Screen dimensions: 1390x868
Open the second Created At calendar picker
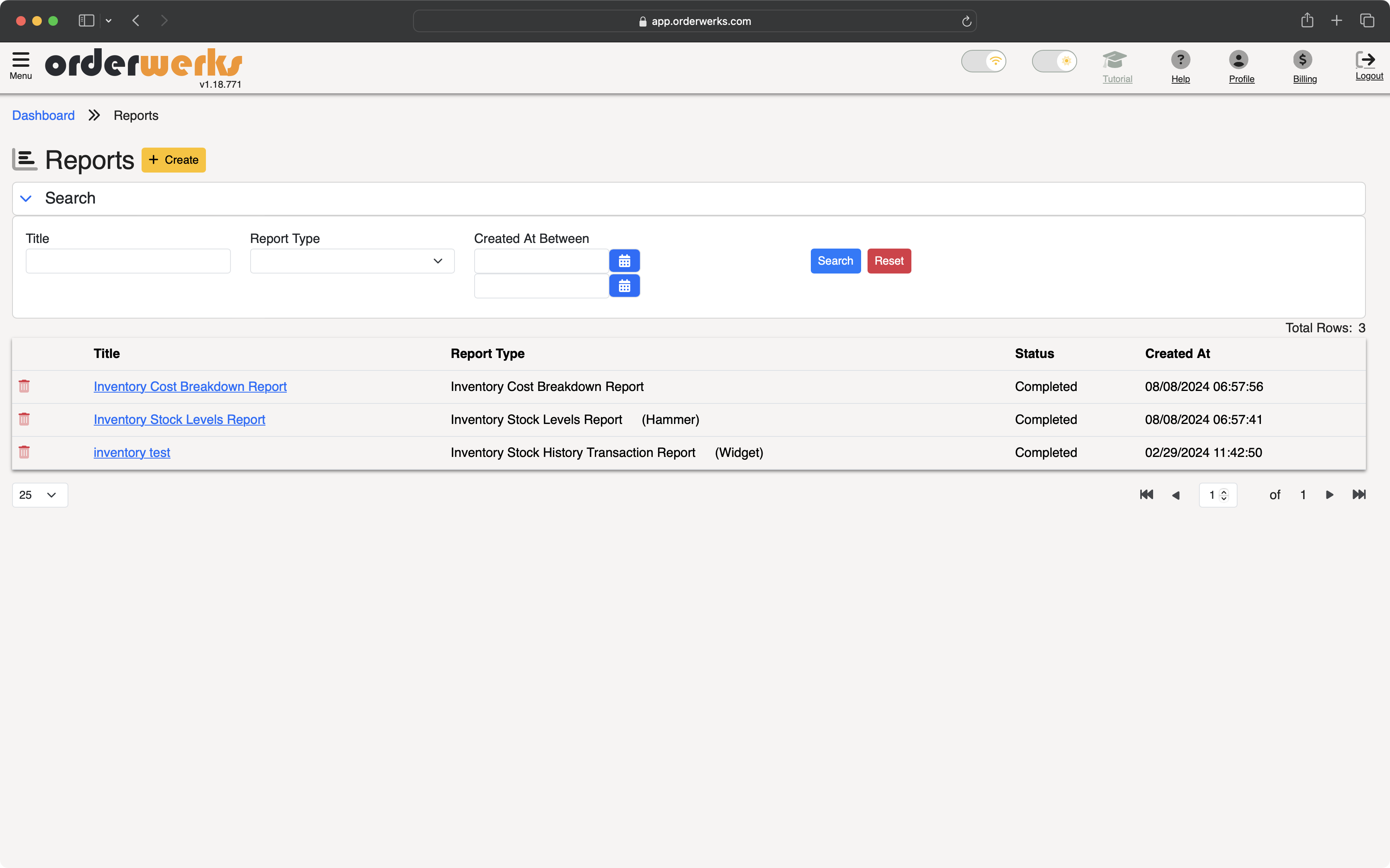tap(624, 286)
